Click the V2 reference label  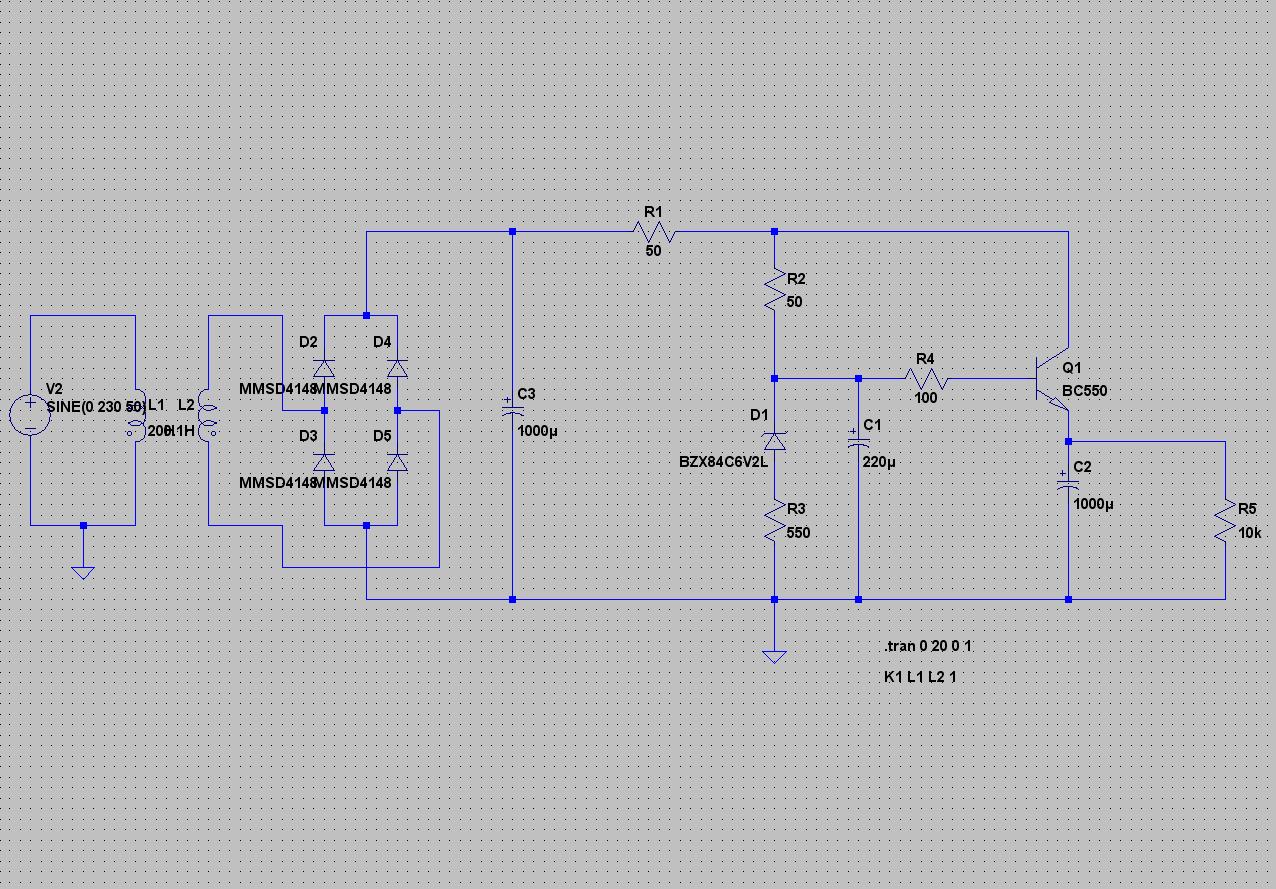[55, 389]
